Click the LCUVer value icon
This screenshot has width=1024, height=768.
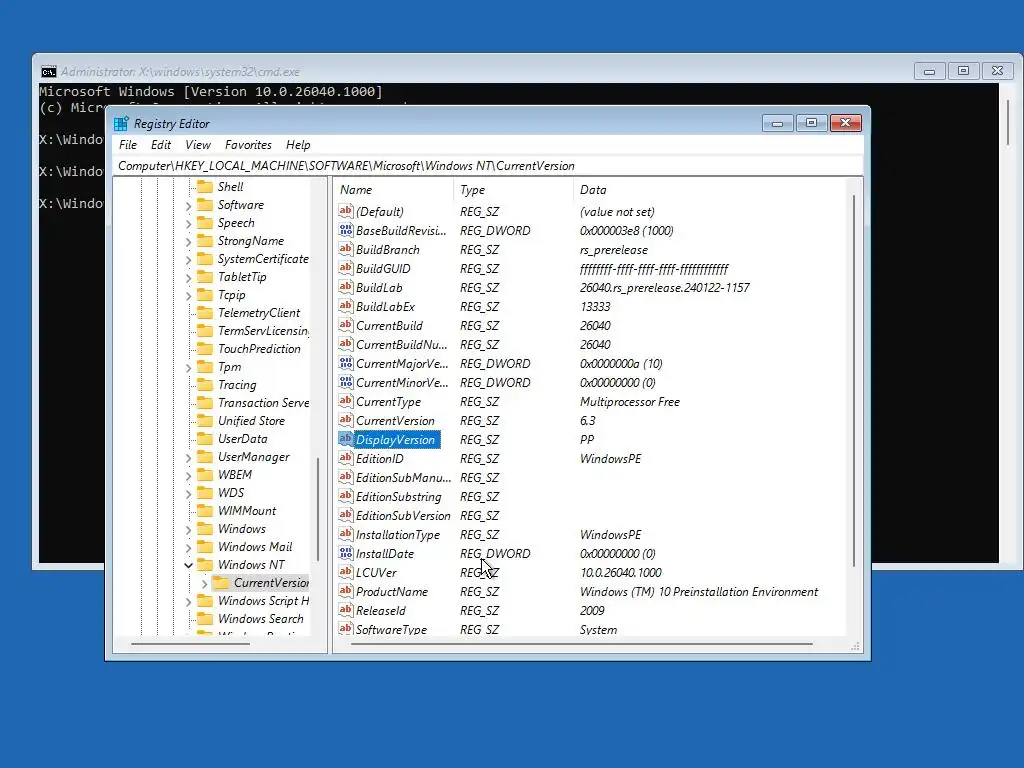[x=345, y=572]
